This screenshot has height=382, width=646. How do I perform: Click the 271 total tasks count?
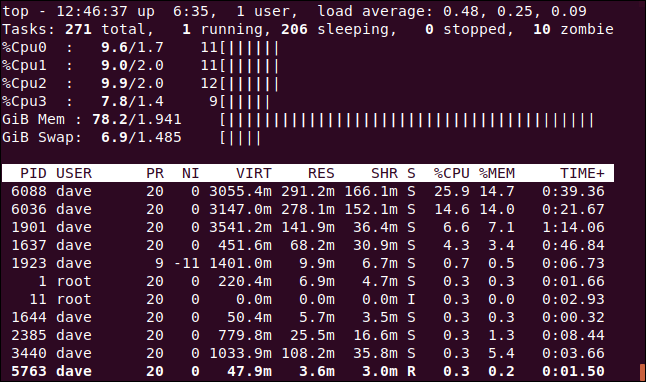coord(78,29)
